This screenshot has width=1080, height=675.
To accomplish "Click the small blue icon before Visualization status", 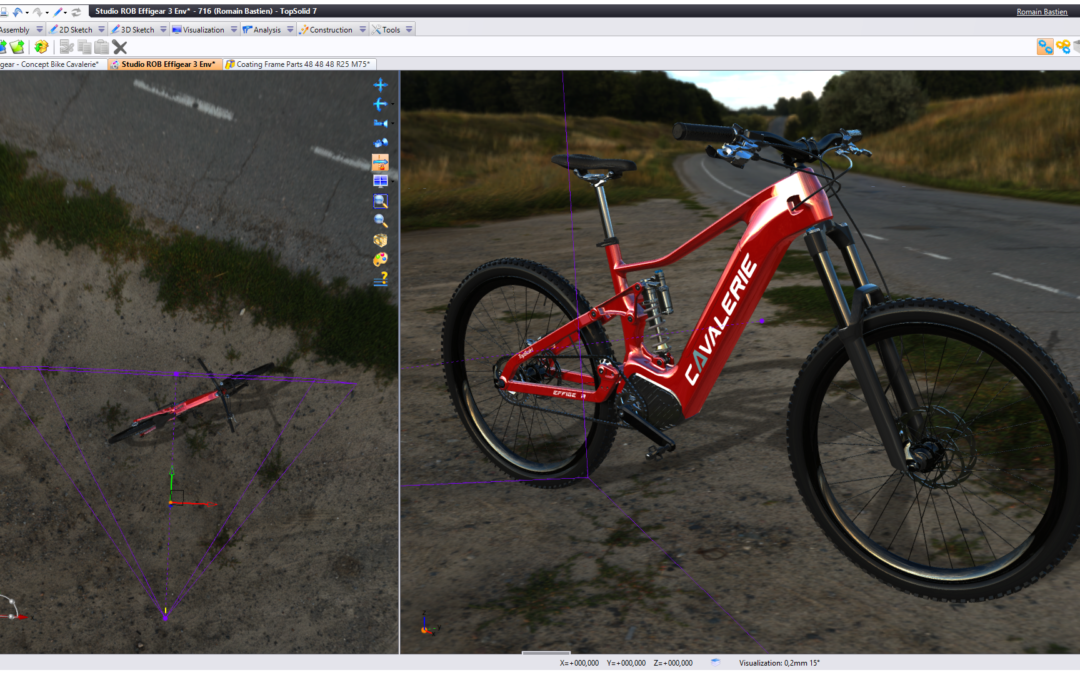I will [x=716, y=662].
